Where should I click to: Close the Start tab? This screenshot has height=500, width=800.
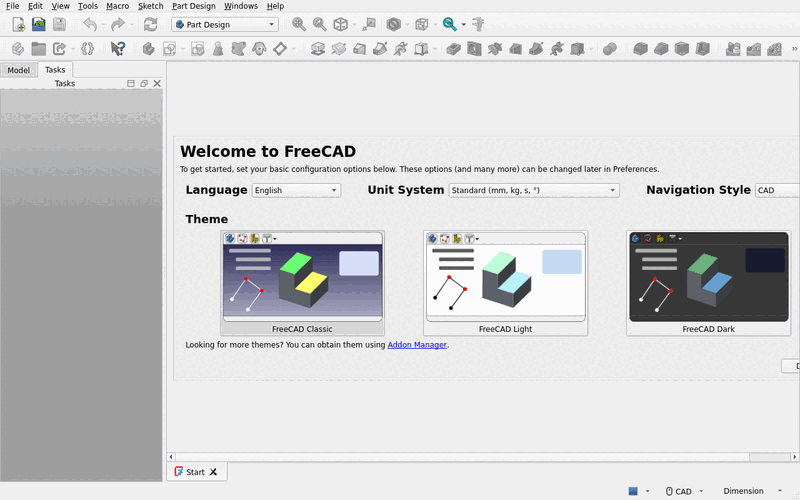click(x=213, y=472)
